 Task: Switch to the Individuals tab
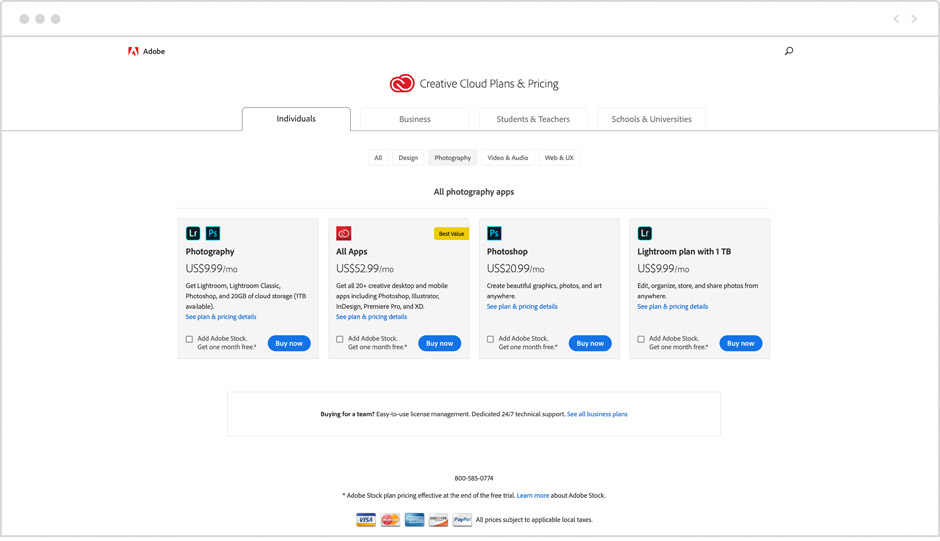296,119
